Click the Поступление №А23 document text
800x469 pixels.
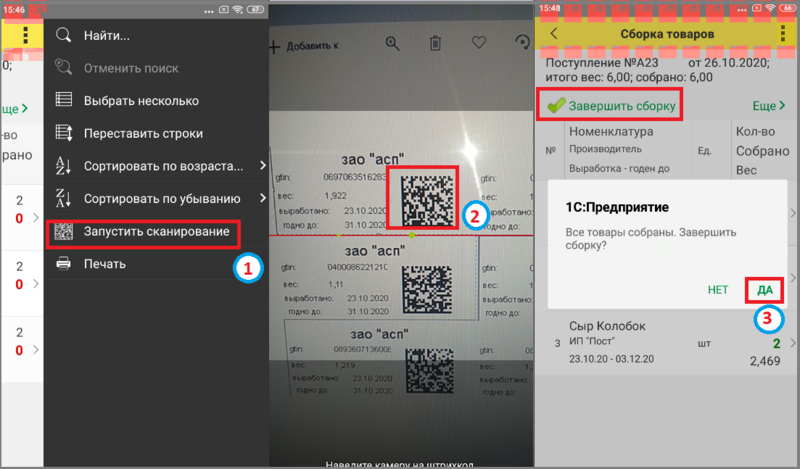(602, 63)
